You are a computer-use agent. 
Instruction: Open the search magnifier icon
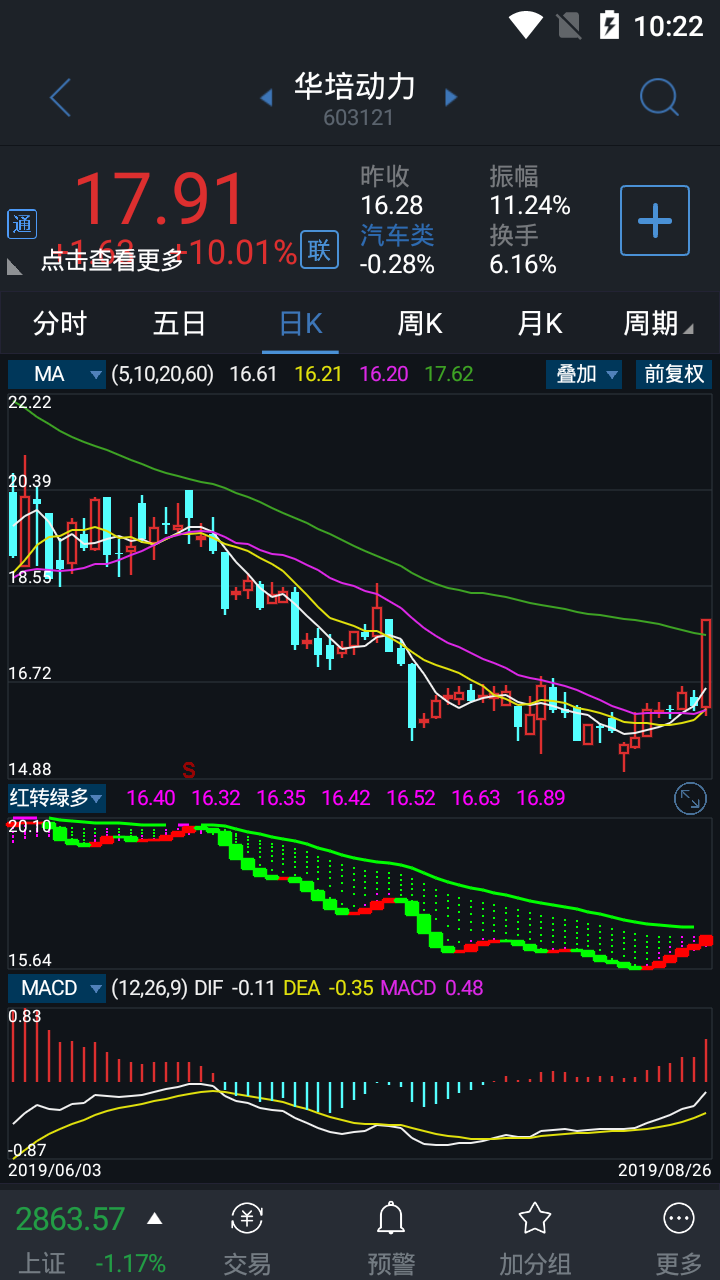click(659, 98)
